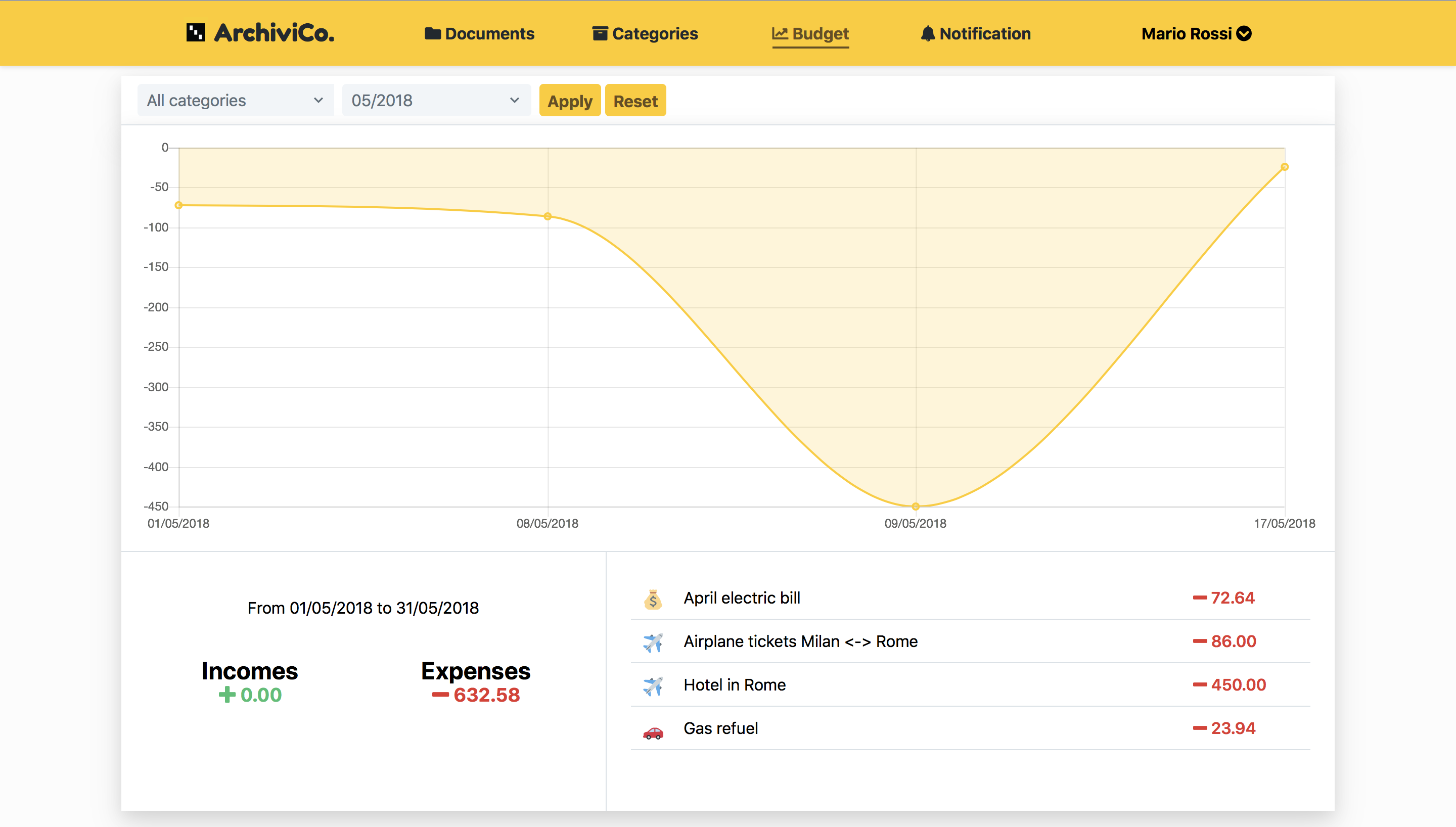Click the ArchiviCo logo icon
This screenshot has width=1456, height=827.
(195, 33)
